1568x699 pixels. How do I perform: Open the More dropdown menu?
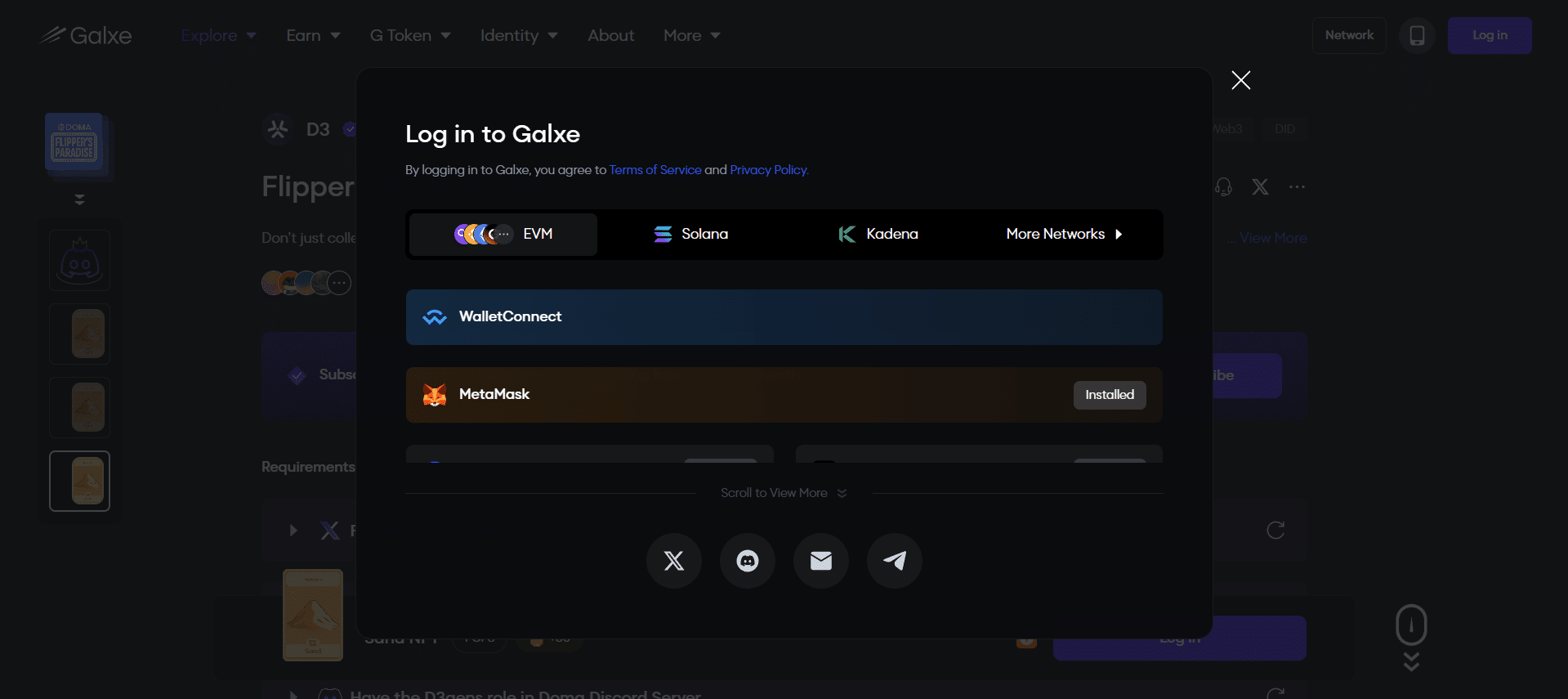pos(692,36)
